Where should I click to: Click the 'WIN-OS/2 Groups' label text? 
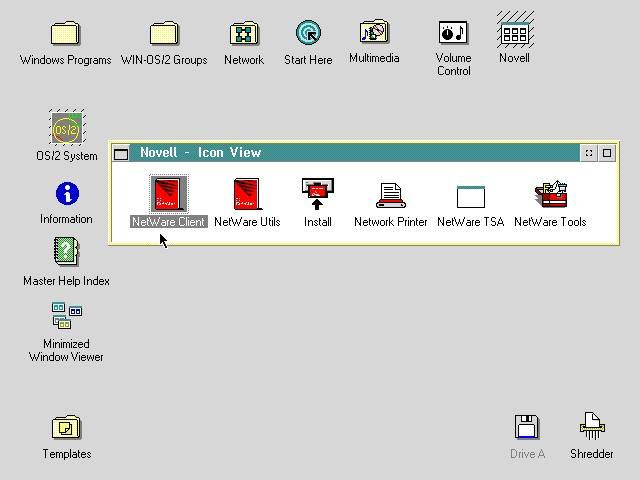pyautogui.click(x=164, y=60)
